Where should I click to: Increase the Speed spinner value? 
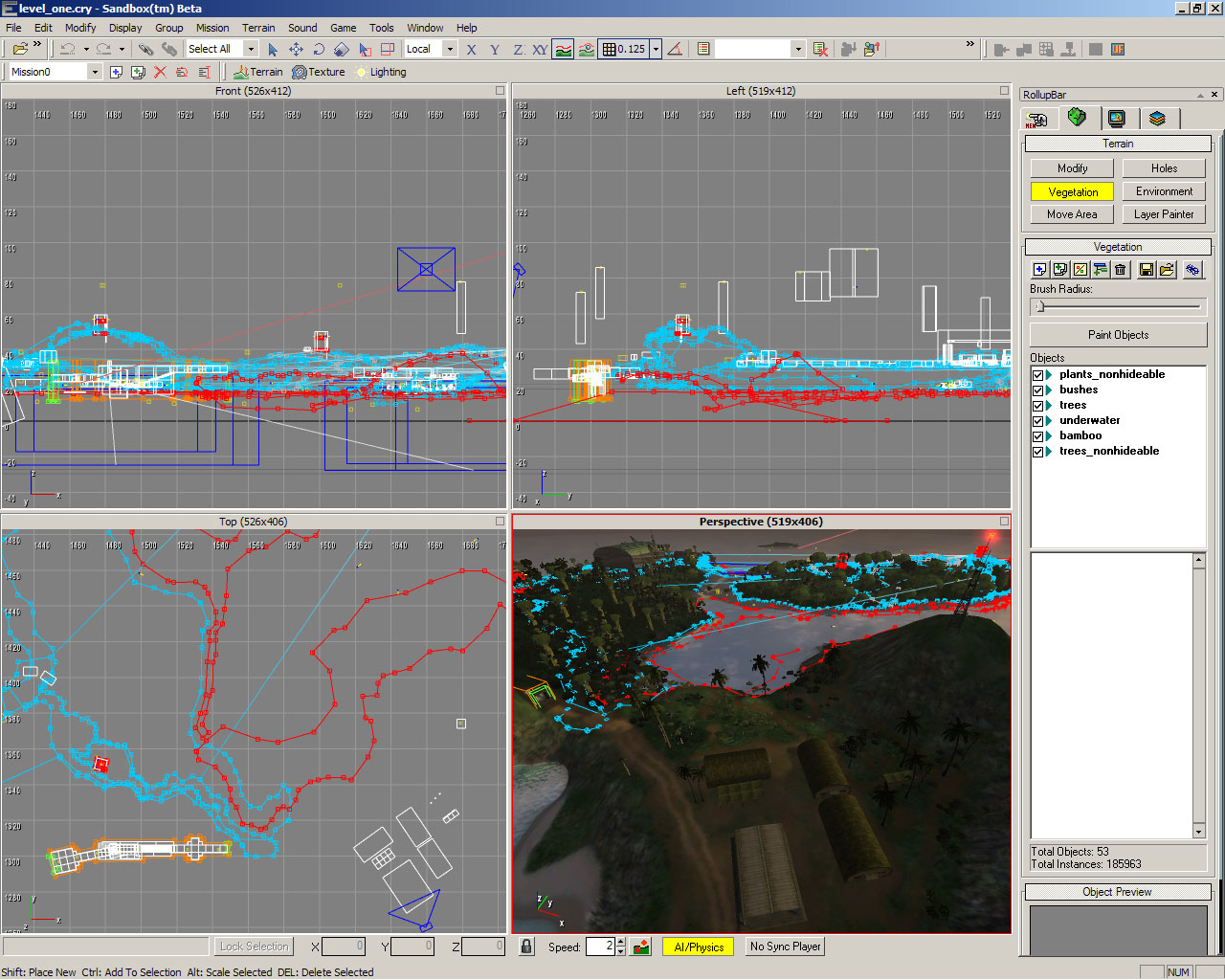pos(621,942)
